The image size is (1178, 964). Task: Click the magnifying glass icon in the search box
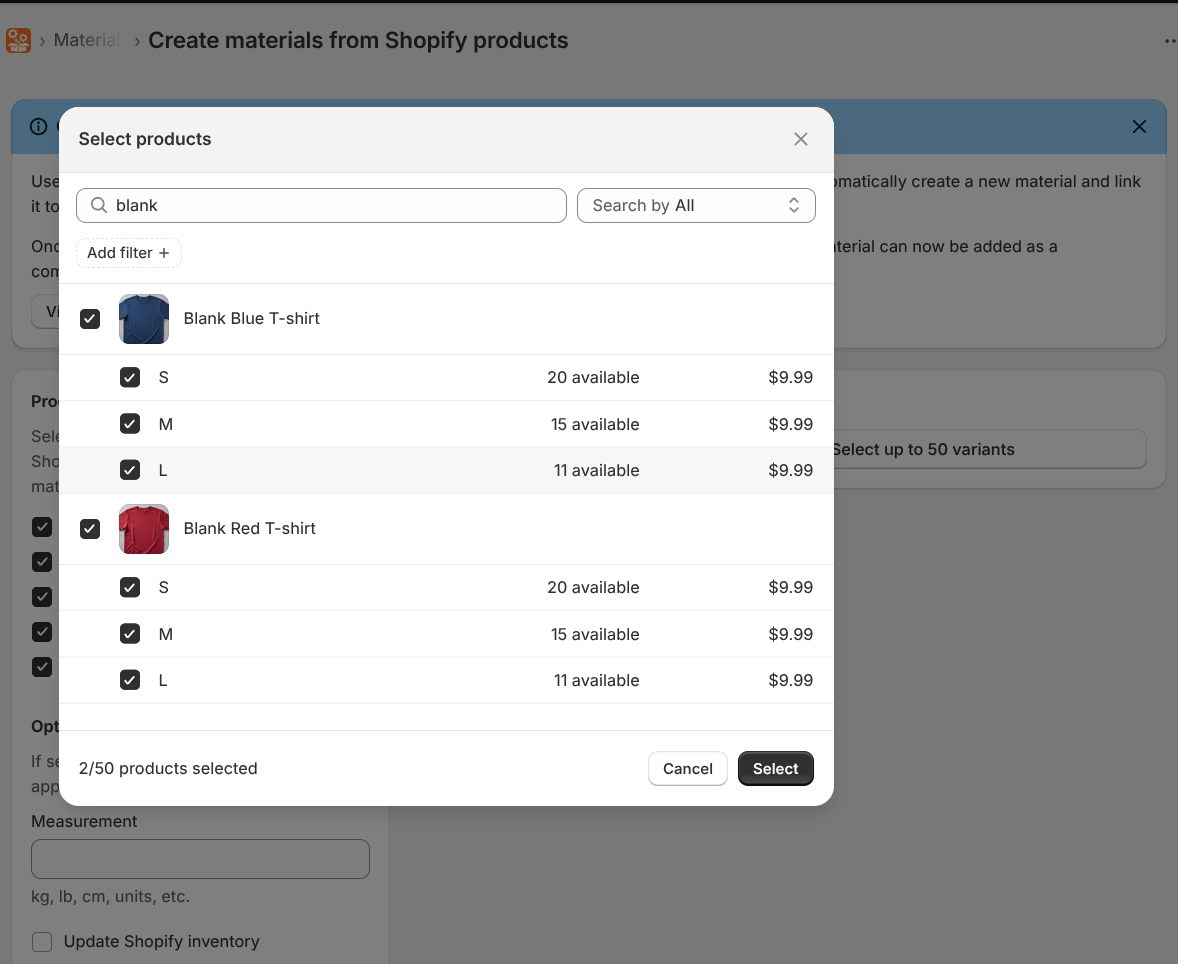pyautogui.click(x=99, y=205)
